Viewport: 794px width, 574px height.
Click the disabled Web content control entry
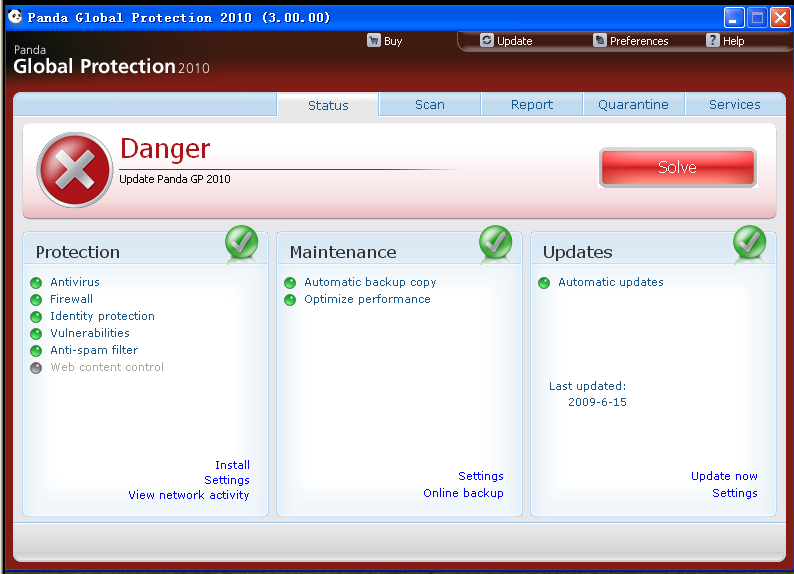click(107, 367)
